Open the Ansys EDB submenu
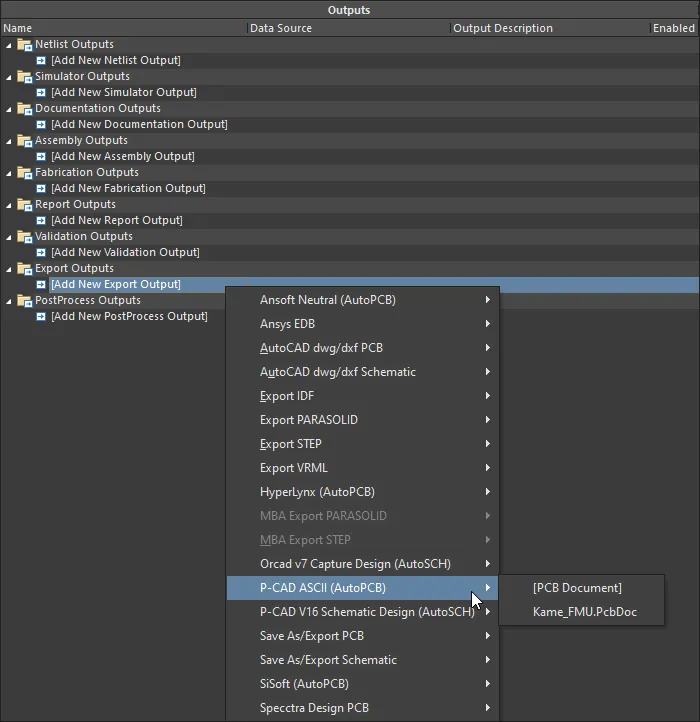700x722 pixels. coord(362,324)
